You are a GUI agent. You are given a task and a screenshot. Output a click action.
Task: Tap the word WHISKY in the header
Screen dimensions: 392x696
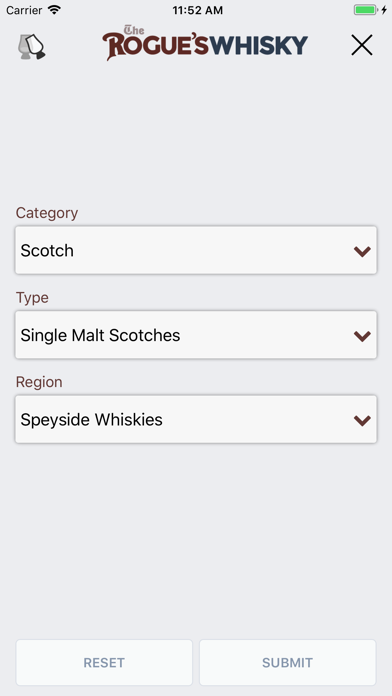(x=259, y=45)
